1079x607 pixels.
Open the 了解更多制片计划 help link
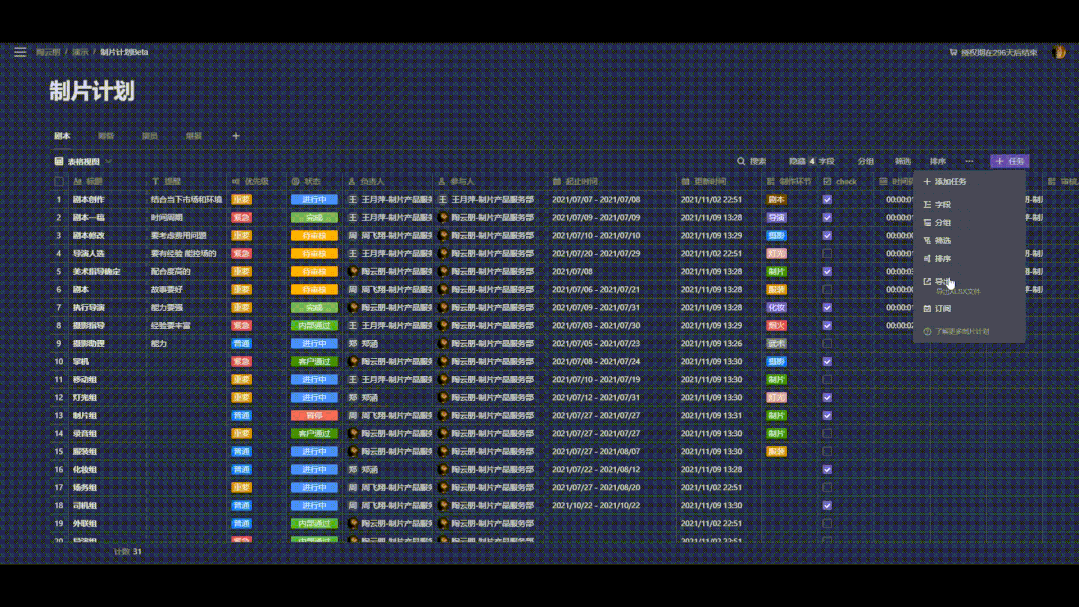pos(962,332)
